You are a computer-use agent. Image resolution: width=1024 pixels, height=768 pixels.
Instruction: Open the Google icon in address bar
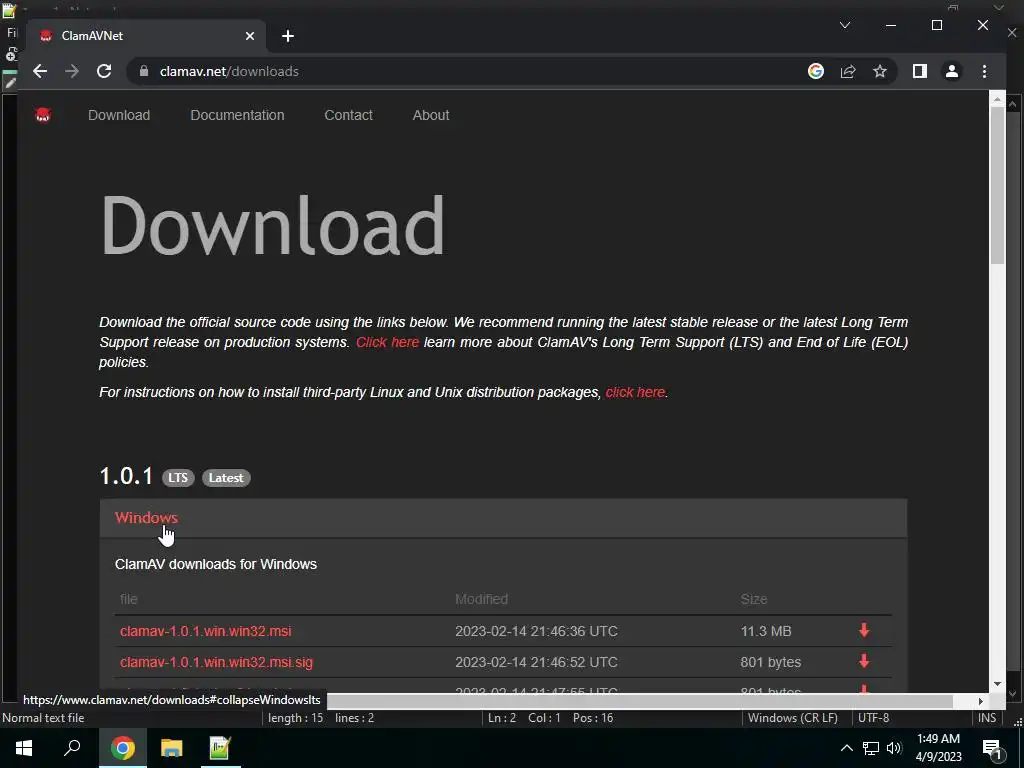pos(816,71)
